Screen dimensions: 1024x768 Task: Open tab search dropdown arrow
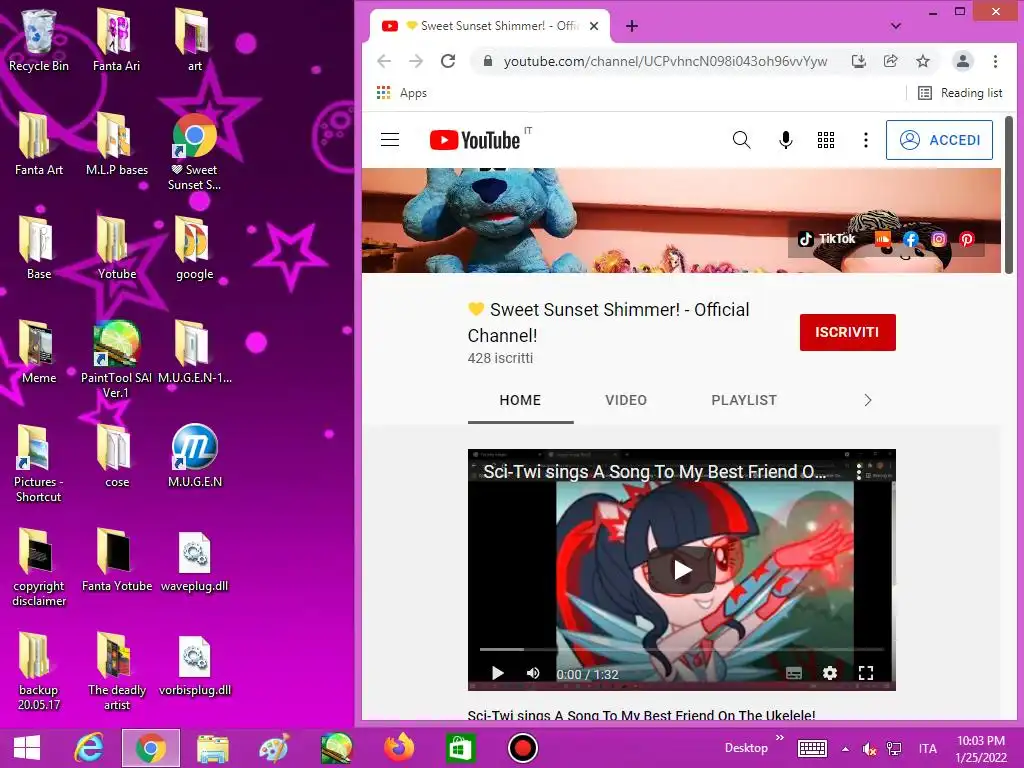pyautogui.click(x=896, y=26)
